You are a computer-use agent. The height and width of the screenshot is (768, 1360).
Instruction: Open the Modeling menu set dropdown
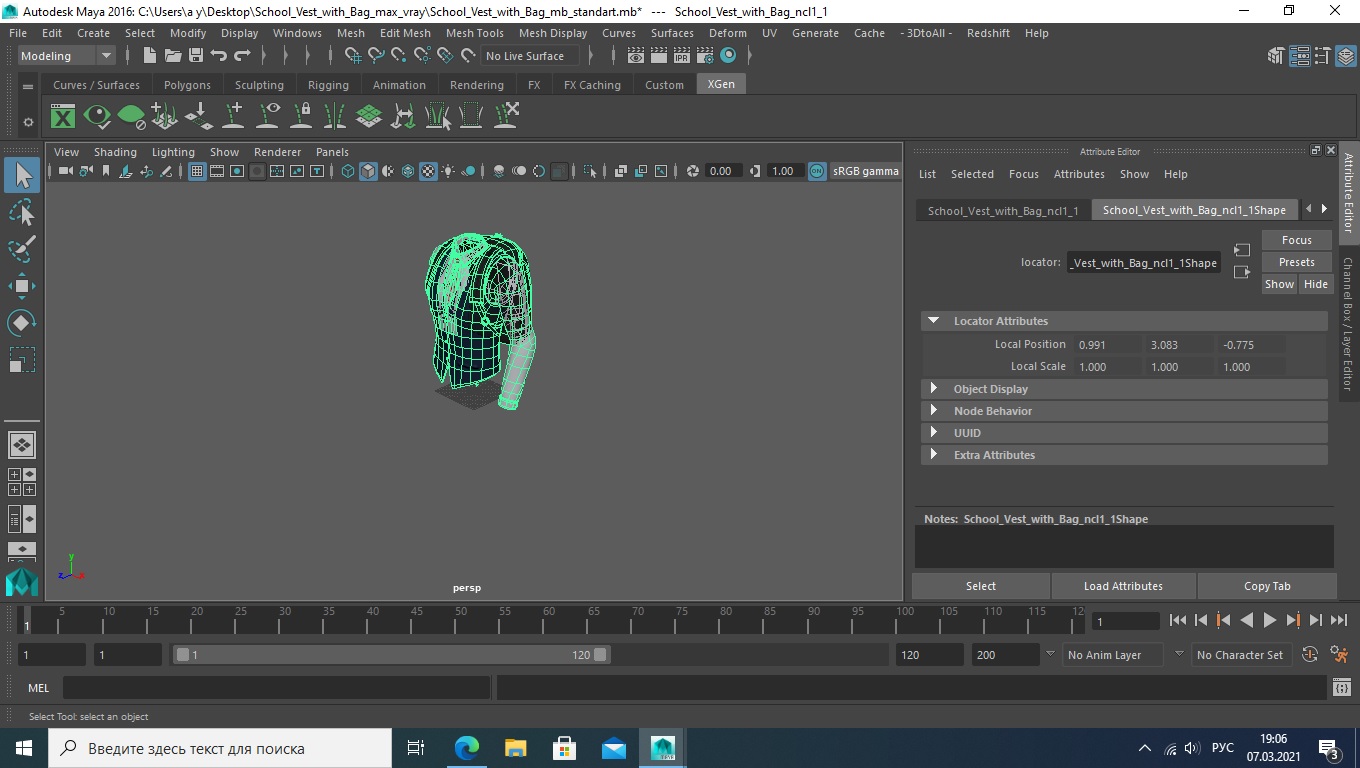click(66, 56)
